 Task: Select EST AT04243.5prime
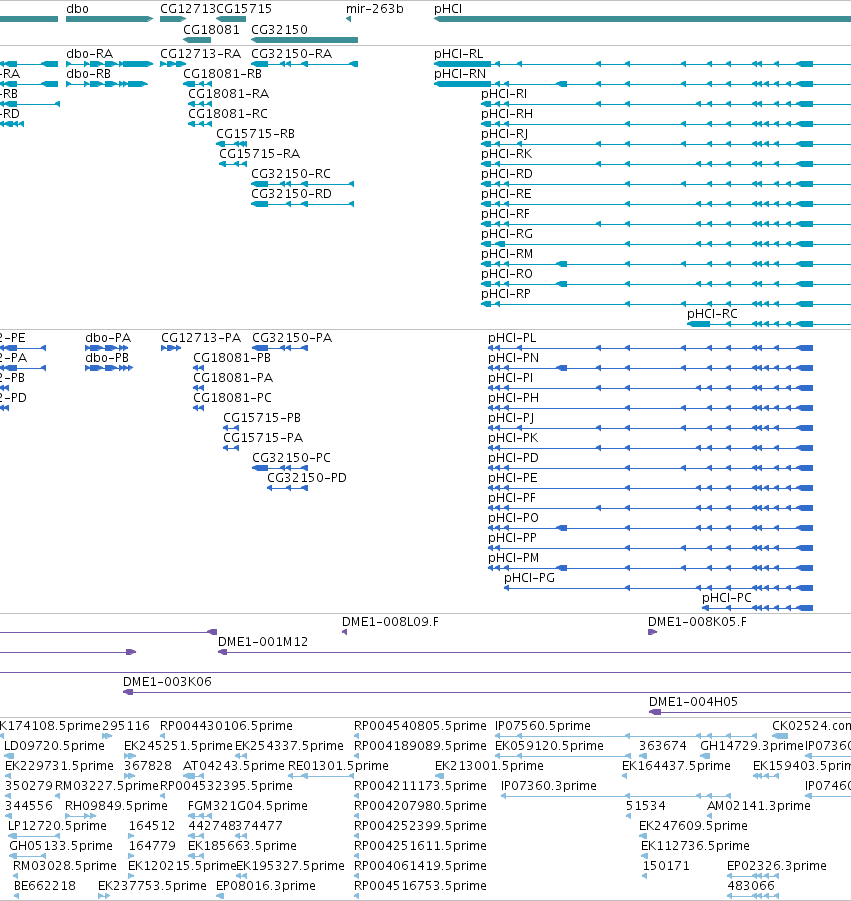pyautogui.click(x=233, y=766)
